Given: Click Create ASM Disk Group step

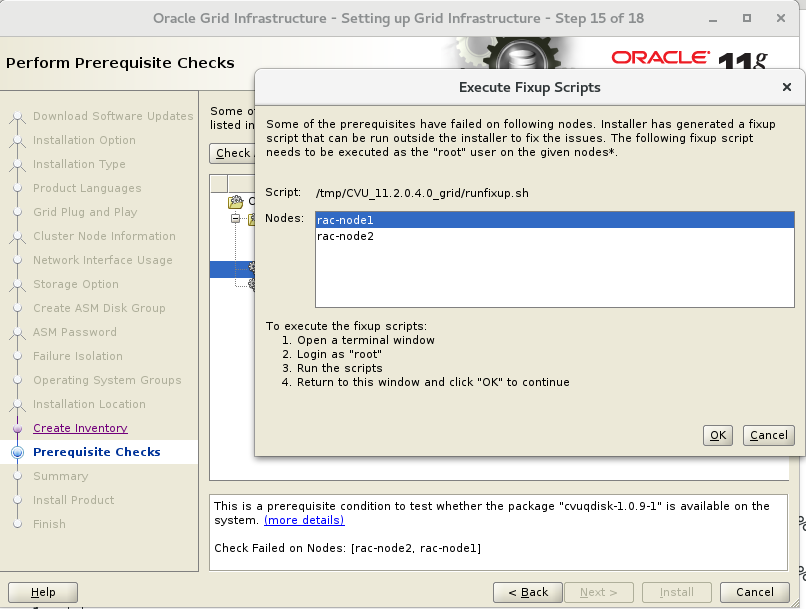Looking at the screenshot, I should 99,308.
